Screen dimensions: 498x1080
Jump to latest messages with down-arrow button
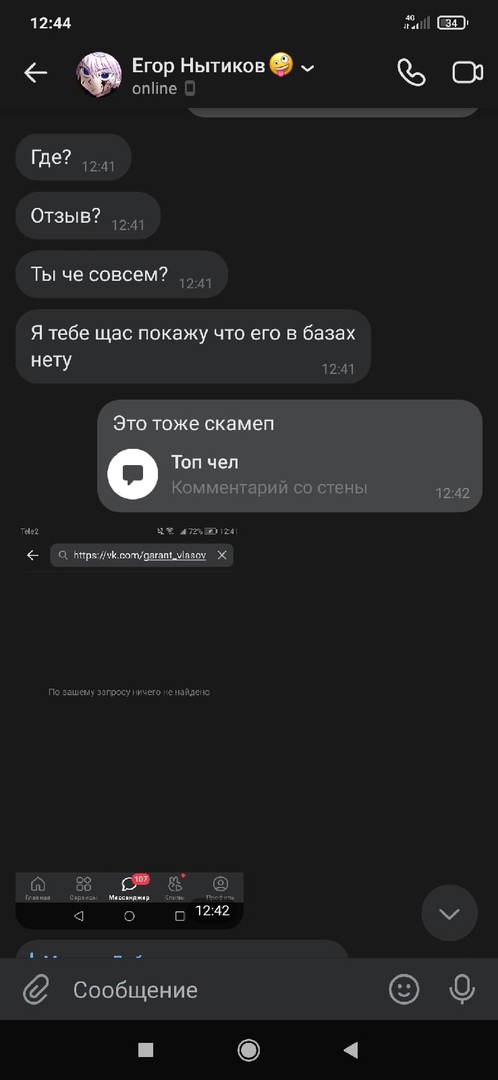[449, 913]
